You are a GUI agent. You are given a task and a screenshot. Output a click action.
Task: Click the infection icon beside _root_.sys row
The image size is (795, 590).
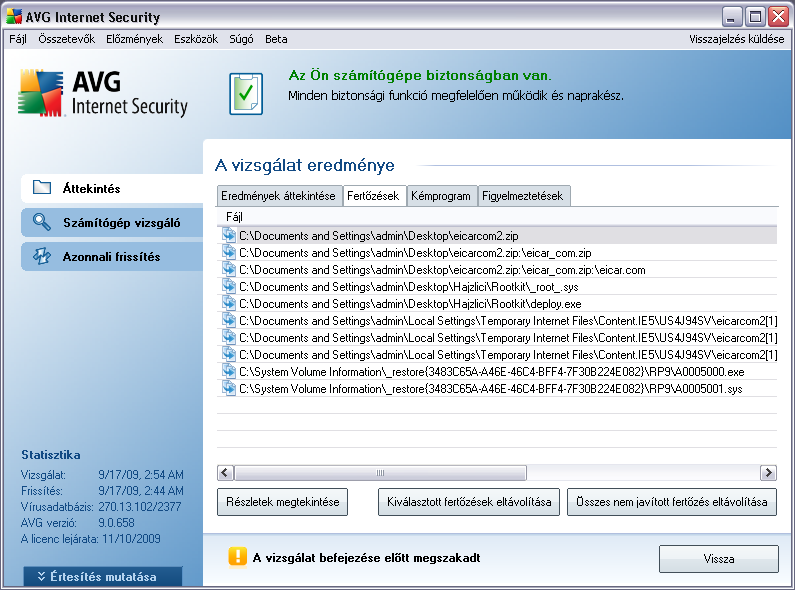229,286
